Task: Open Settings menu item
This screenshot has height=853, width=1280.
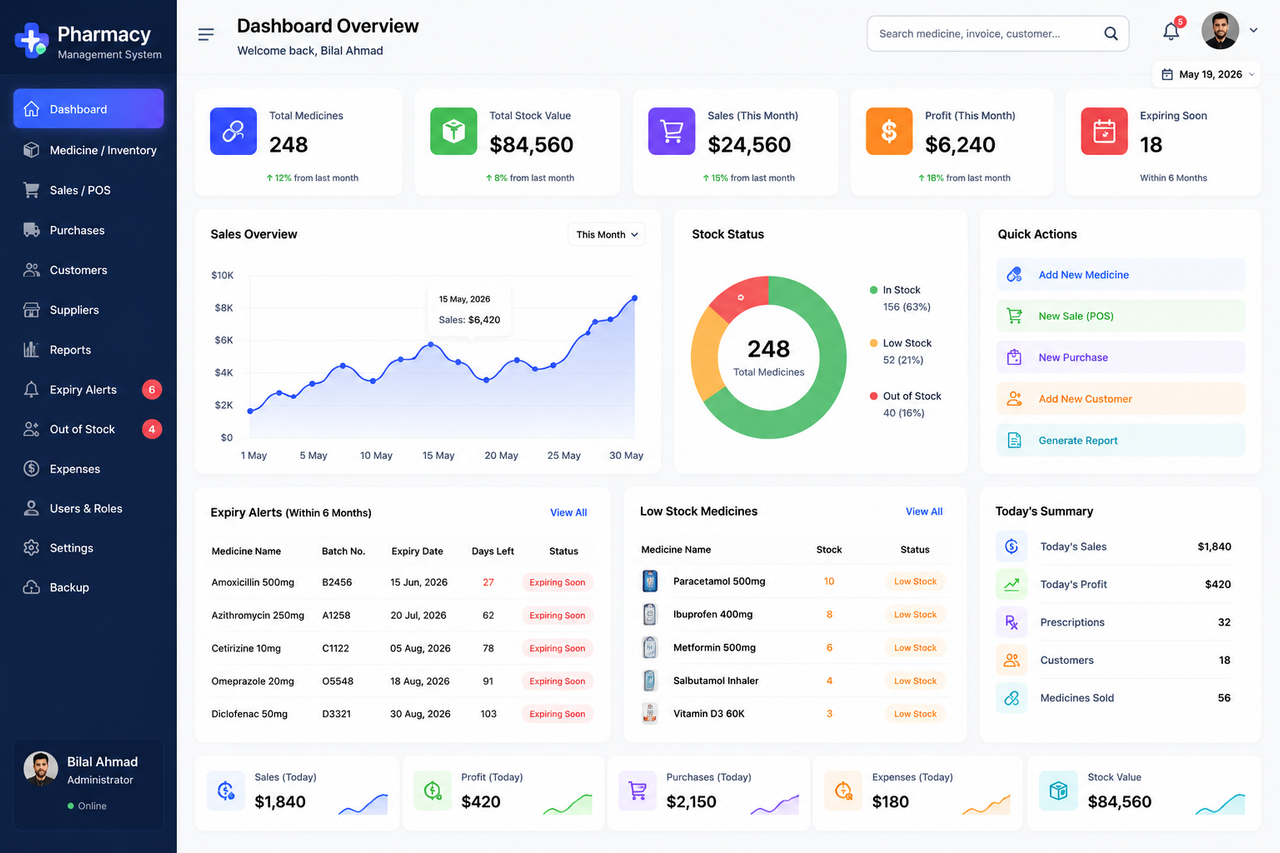Action: point(88,548)
